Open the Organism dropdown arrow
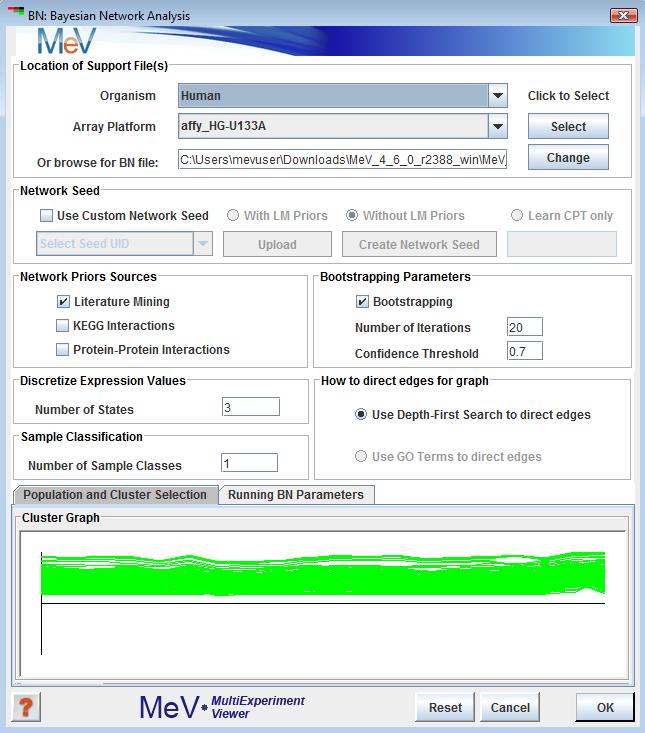This screenshot has width=645, height=733. coord(498,96)
